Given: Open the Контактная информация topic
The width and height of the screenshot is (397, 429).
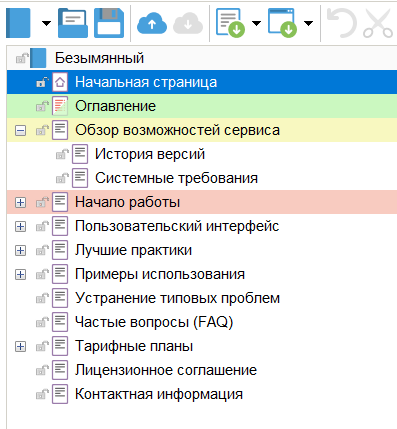Looking at the screenshot, I should pyautogui.click(x=159, y=394).
